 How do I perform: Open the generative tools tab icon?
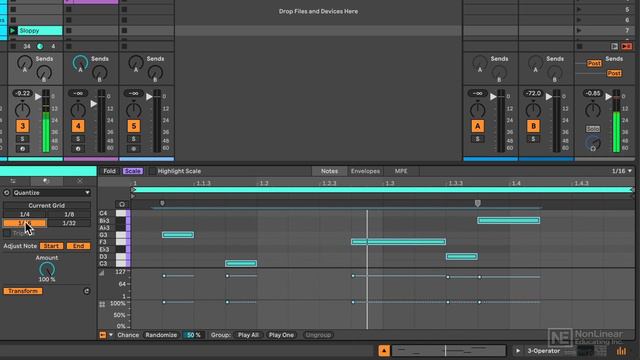click(80, 181)
